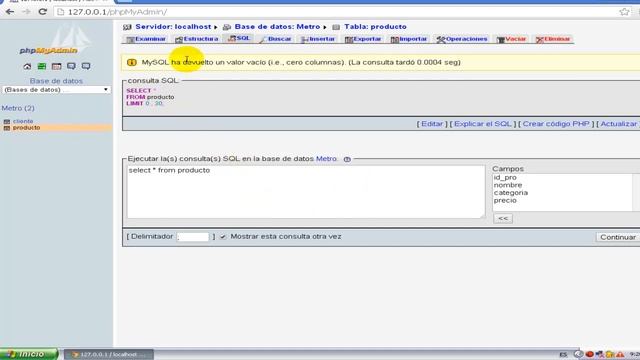Open the query window icon in sidebar
640x360 pixels.
click(x=56, y=66)
